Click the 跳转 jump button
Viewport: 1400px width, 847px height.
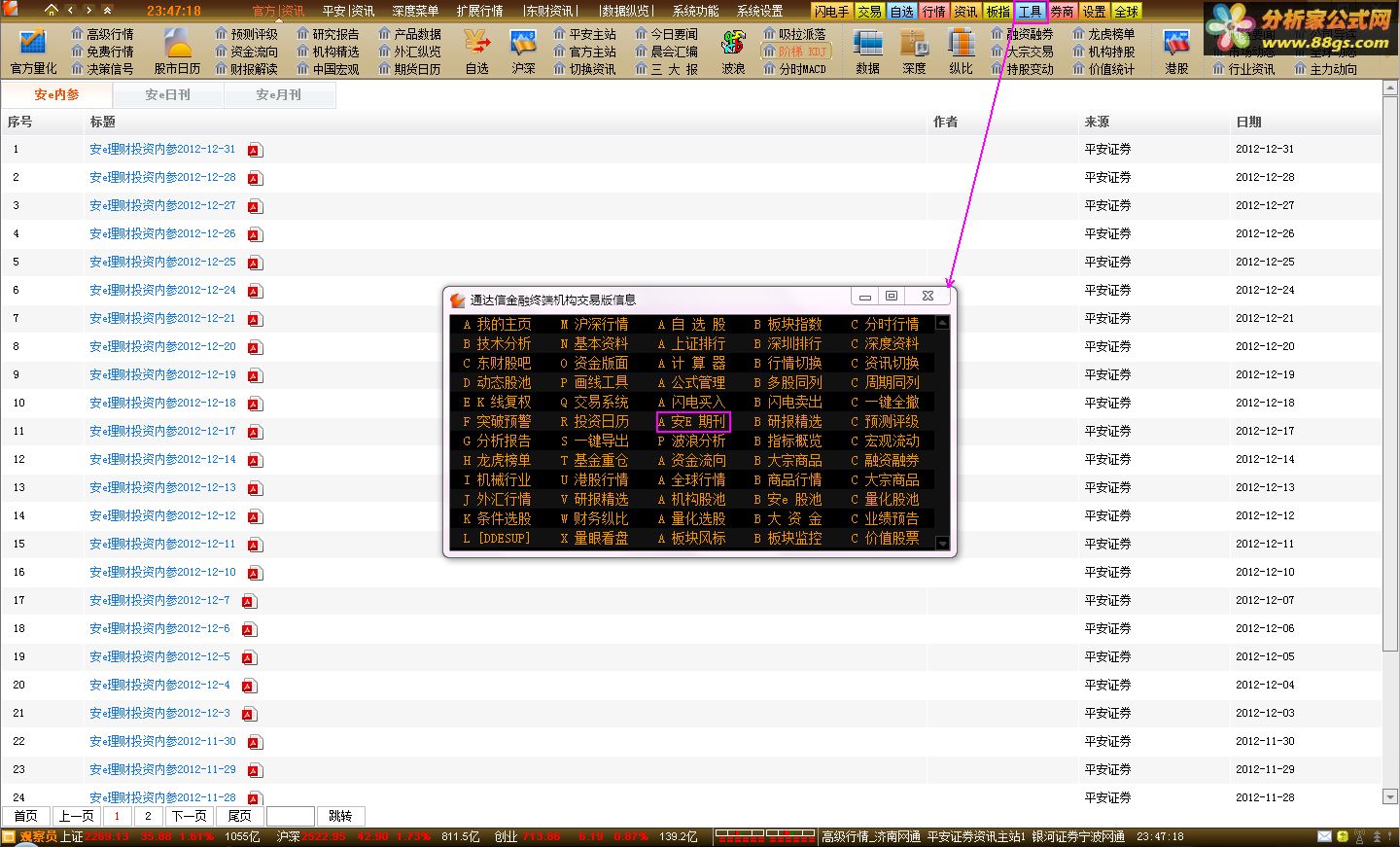pyautogui.click(x=340, y=816)
